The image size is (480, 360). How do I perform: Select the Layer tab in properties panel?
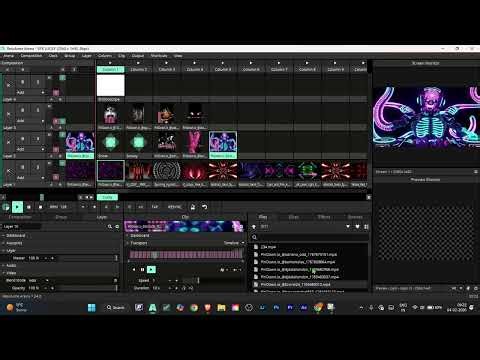click(102, 217)
